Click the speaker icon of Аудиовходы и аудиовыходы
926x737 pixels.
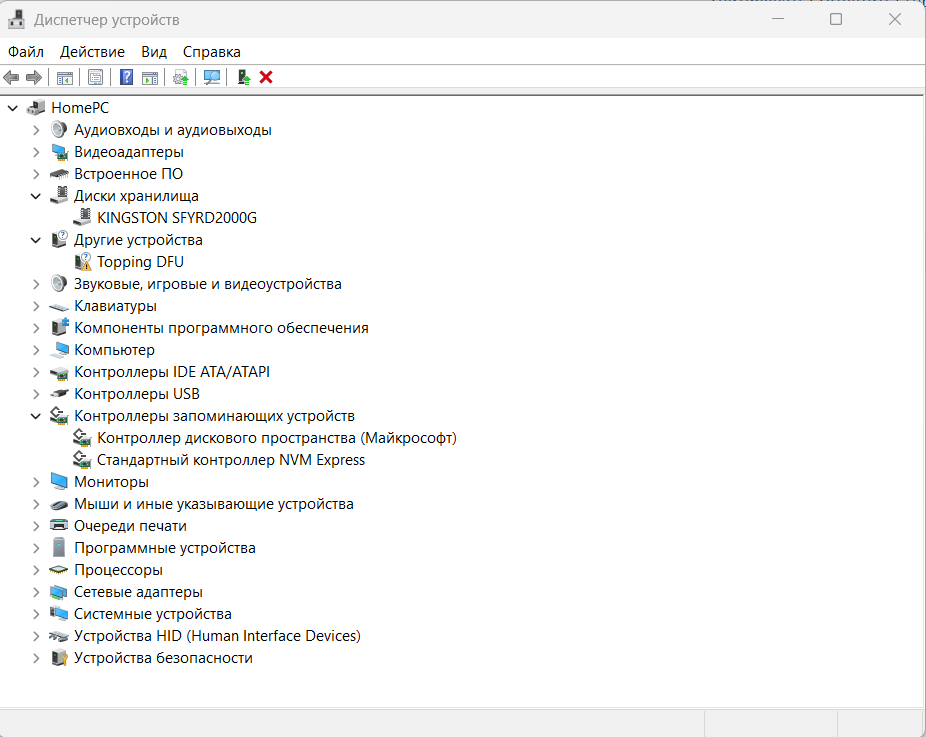click(x=58, y=129)
